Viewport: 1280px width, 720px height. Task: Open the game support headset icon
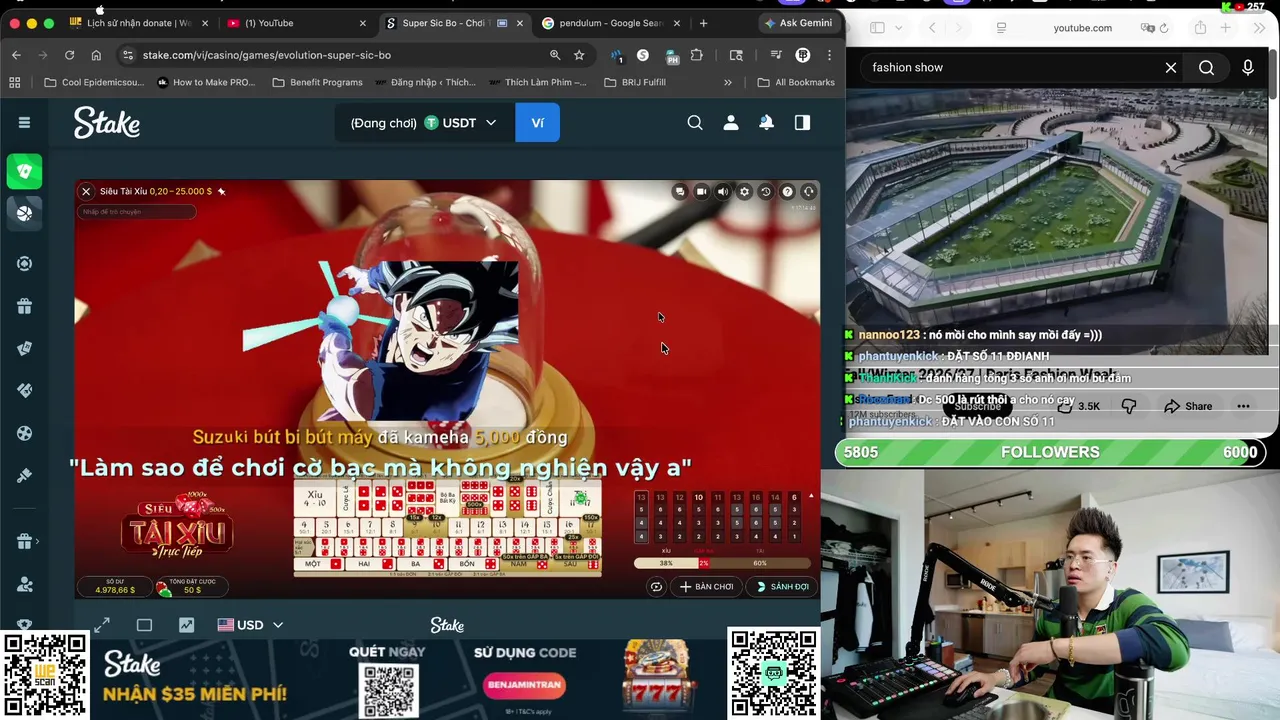[x=809, y=192]
